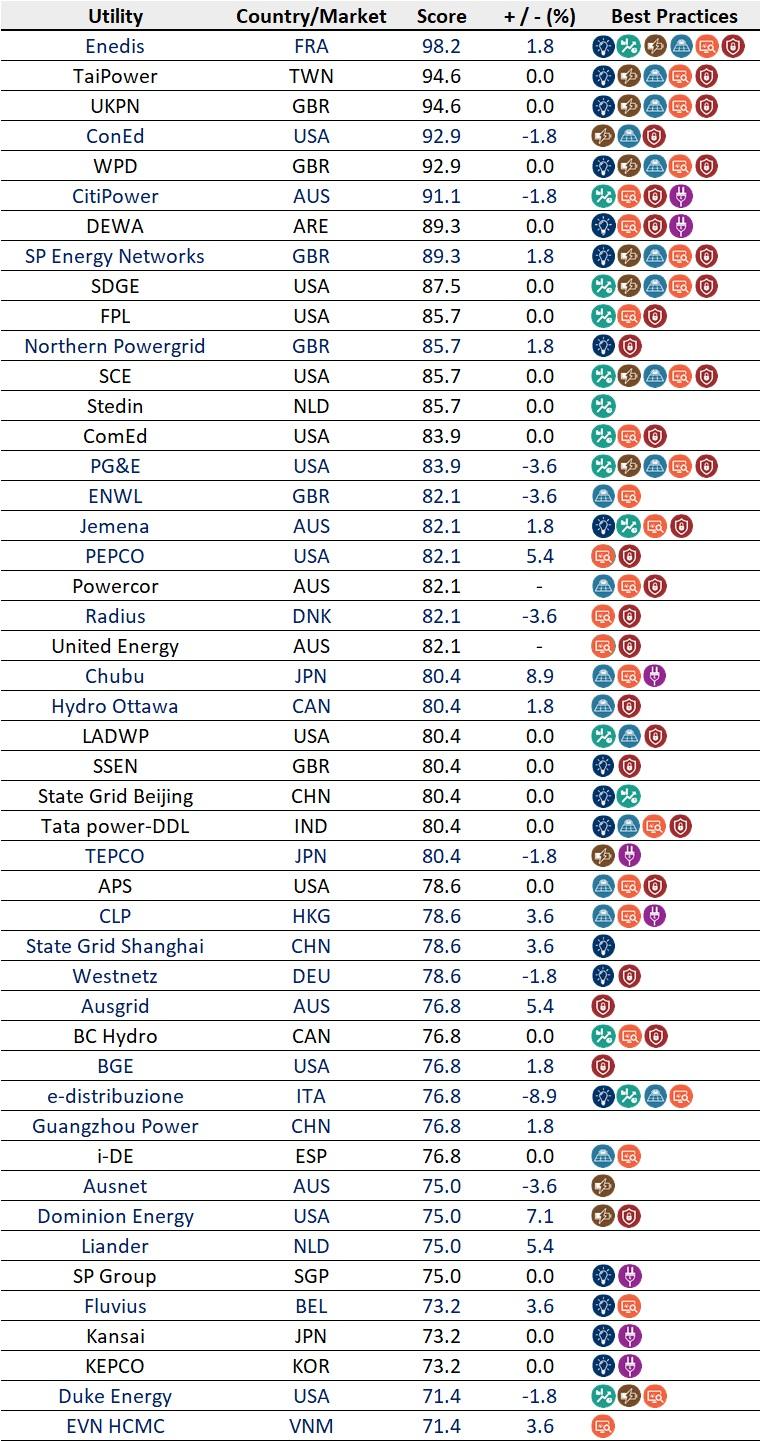Screen dimensions: 760x1441
Task: Click the Best Practices column header
Action: pyautogui.click(x=674, y=16)
